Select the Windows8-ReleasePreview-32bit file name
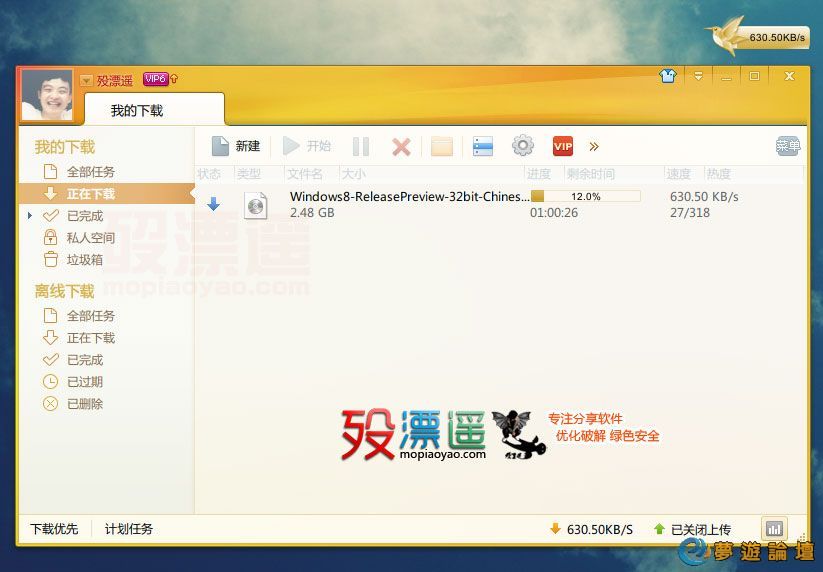 coord(409,197)
